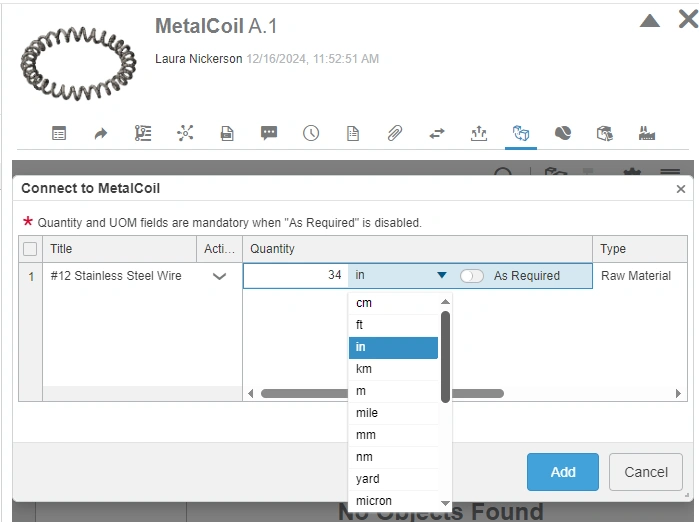This screenshot has width=699, height=522.
Task: Open the history clock icon
Action: tap(311, 133)
